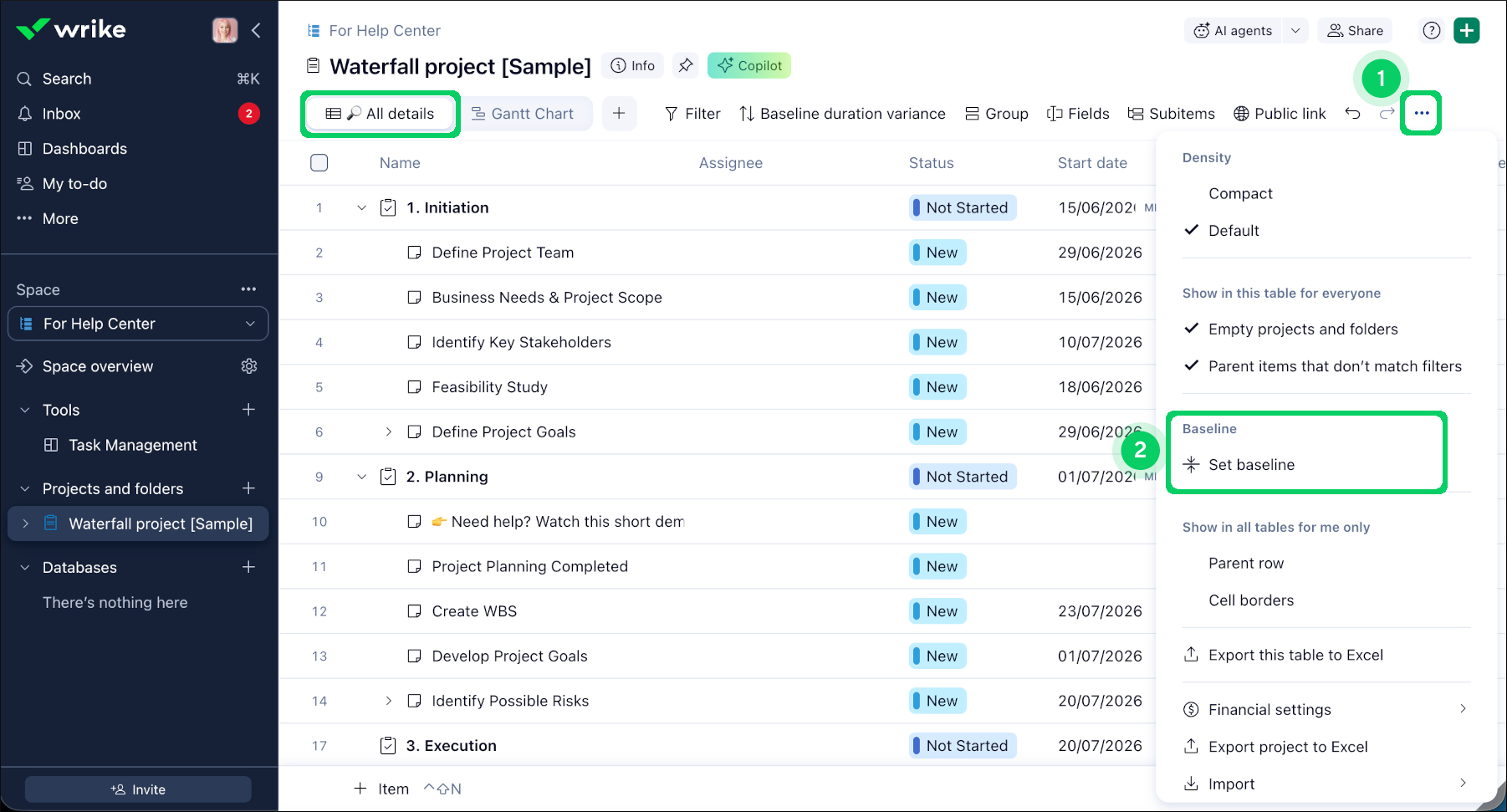Sort by Baseline duration variance
Image resolution: width=1507 pixels, height=812 pixels.
pyautogui.click(x=843, y=114)
